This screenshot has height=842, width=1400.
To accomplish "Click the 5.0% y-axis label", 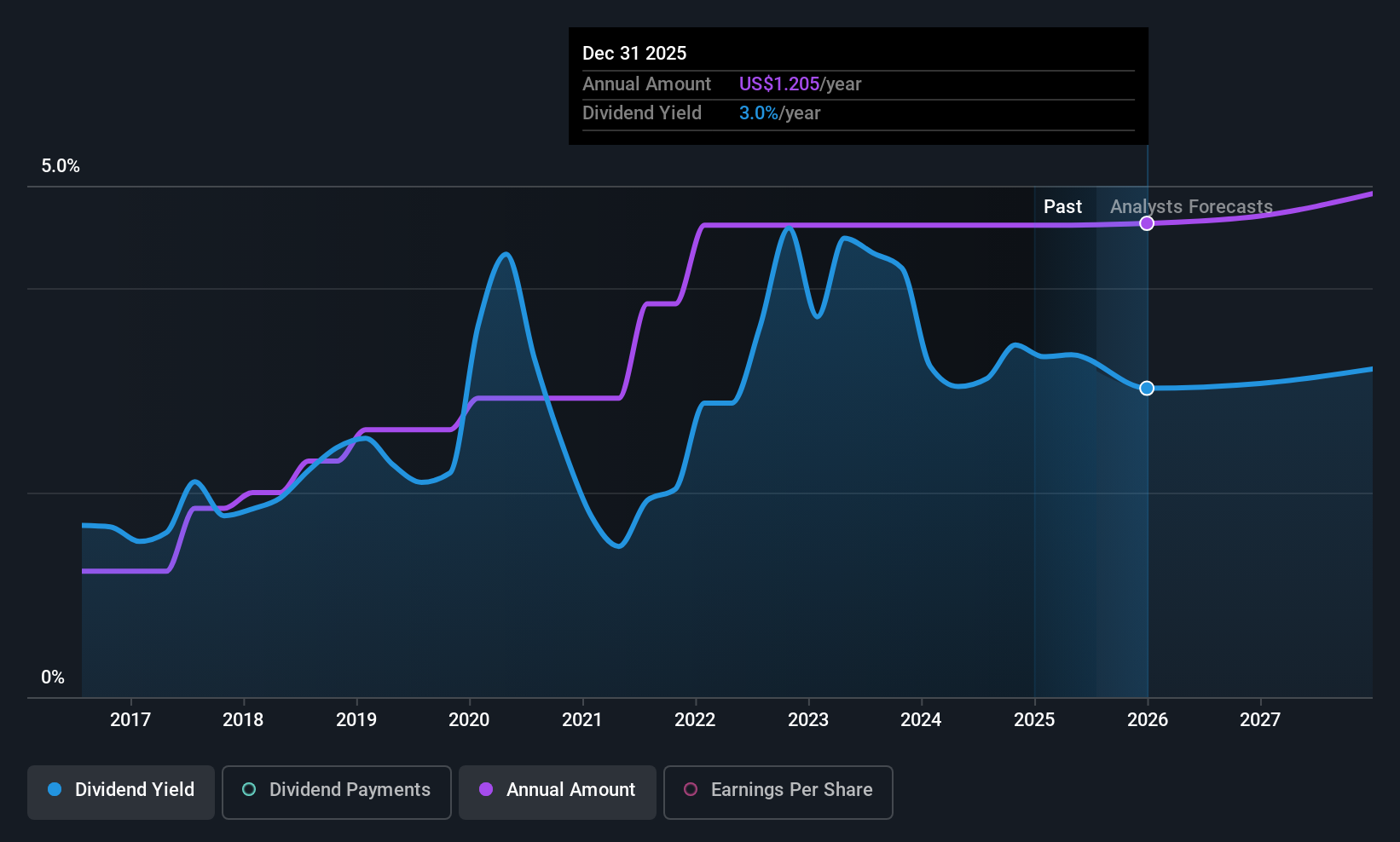I will coord(61,166).
